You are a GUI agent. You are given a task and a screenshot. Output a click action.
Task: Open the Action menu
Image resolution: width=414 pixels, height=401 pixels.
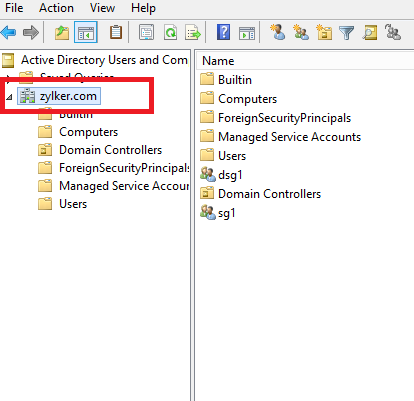pos(56,8)
